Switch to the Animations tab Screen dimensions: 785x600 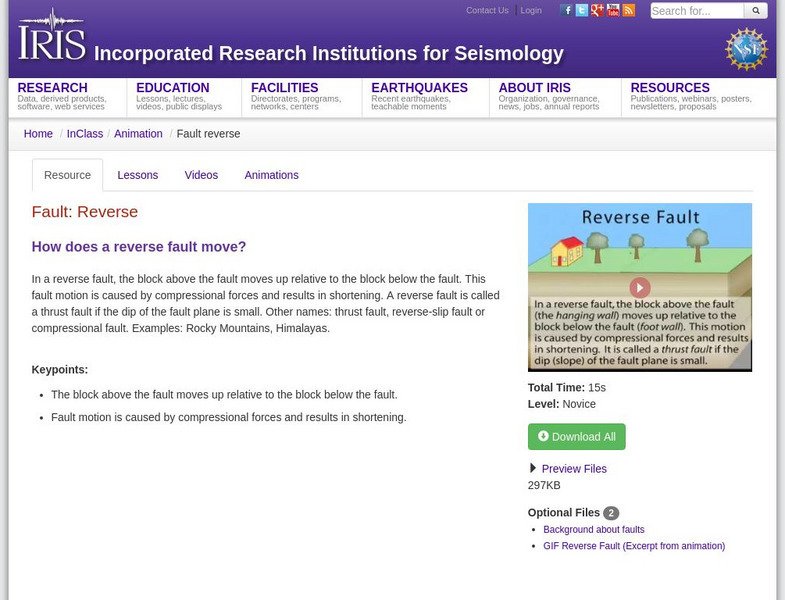pos(271,175)
